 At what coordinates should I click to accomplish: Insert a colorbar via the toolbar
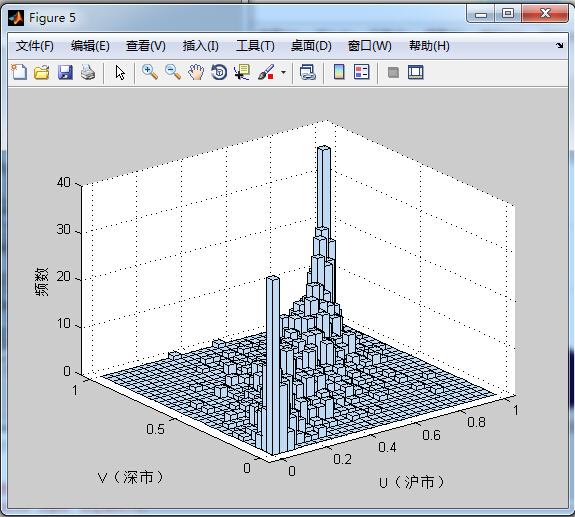(339, 72)
